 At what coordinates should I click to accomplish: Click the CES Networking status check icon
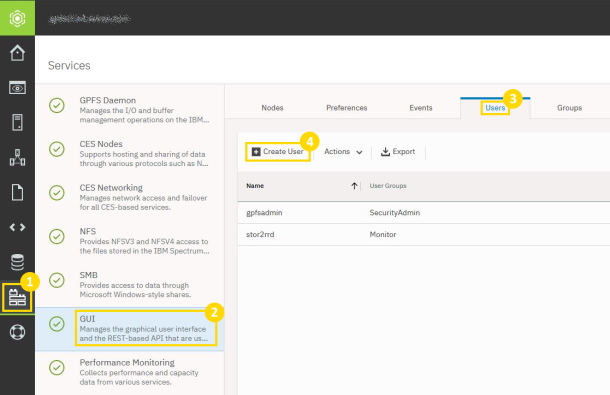pyautogui.click(x=57, y=193)
